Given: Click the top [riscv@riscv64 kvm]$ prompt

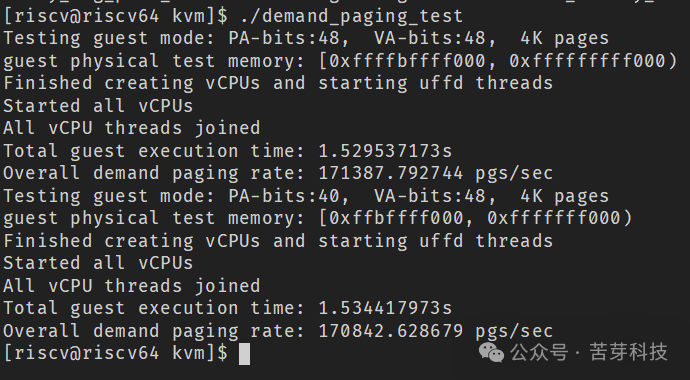Looking at the screenshot, I should pyautogui.click(x=116, y=17).
